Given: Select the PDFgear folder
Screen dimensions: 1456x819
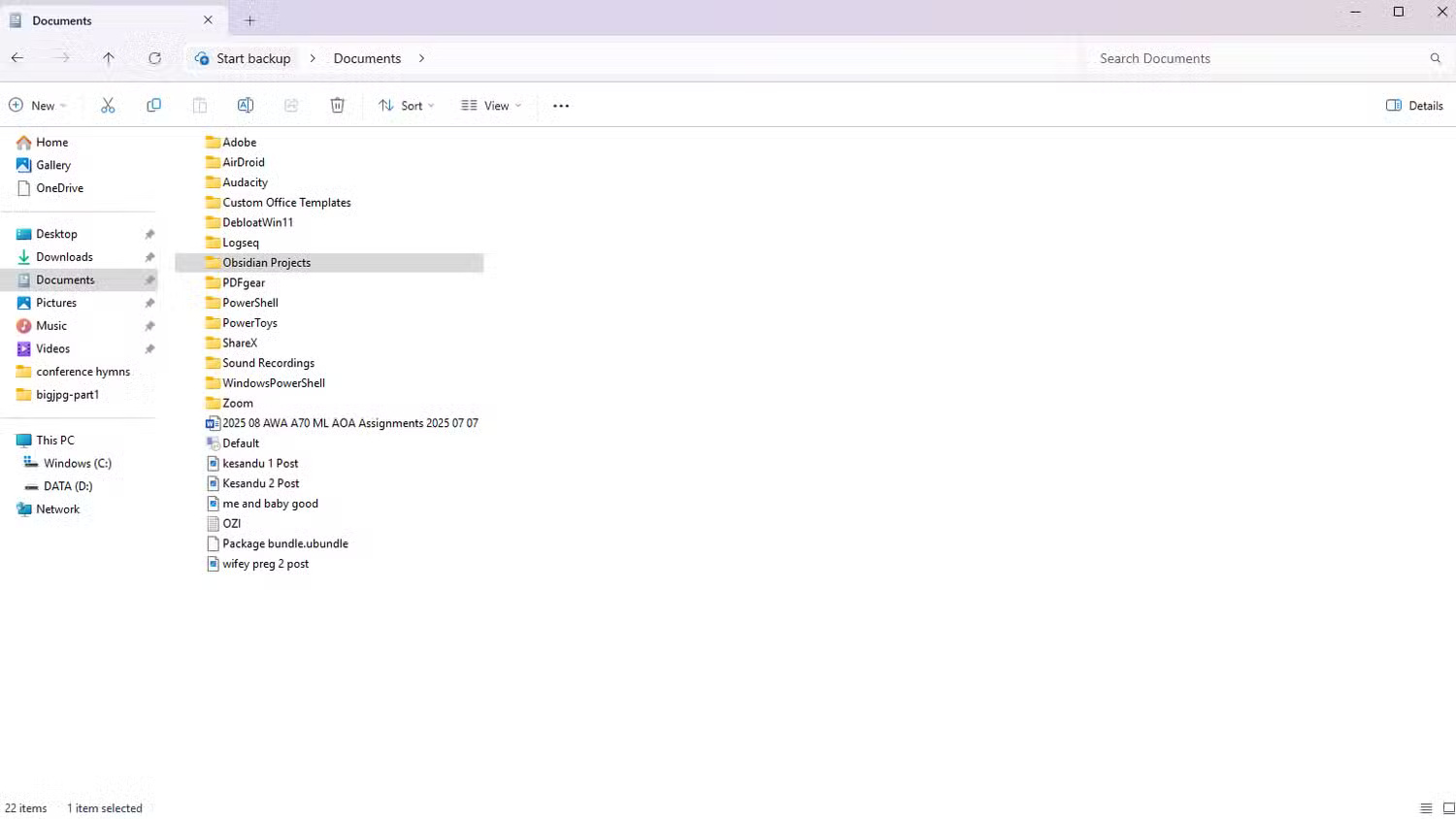Looking at the screenshot, I should click(244, 283).
